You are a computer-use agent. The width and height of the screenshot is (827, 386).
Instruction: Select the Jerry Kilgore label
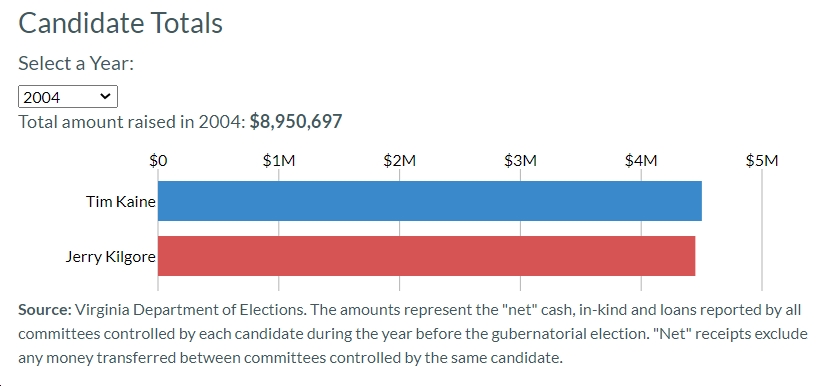click(x=111, y=257)
